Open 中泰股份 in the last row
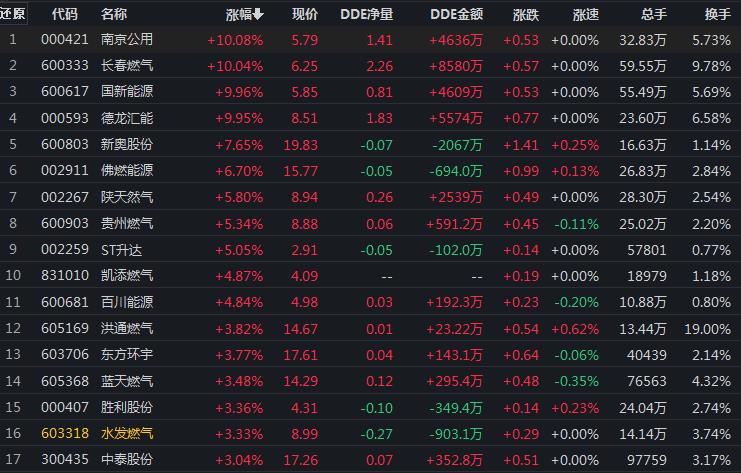The height and width of the screenshot is (473, 741). click(x=127, y=459)
